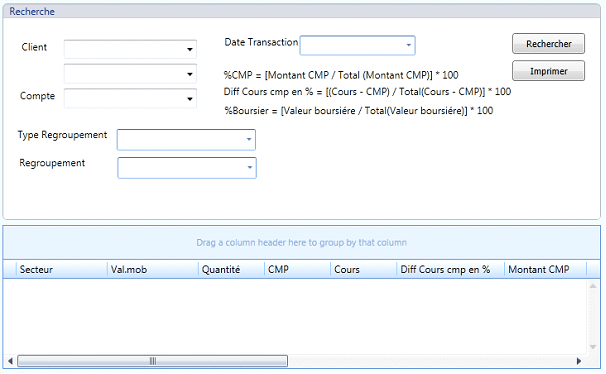Click the vertical scrollbar up arrow
Screen dimensions: 606x374
593,286
